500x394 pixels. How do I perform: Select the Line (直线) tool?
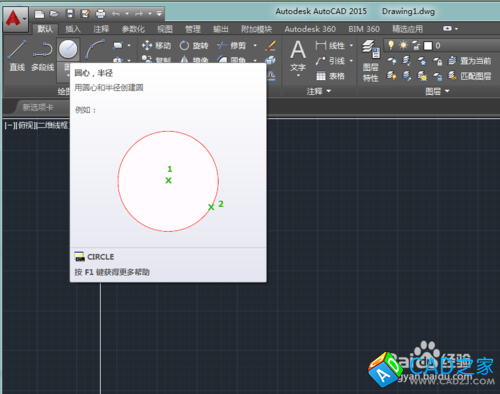[17, 55]
